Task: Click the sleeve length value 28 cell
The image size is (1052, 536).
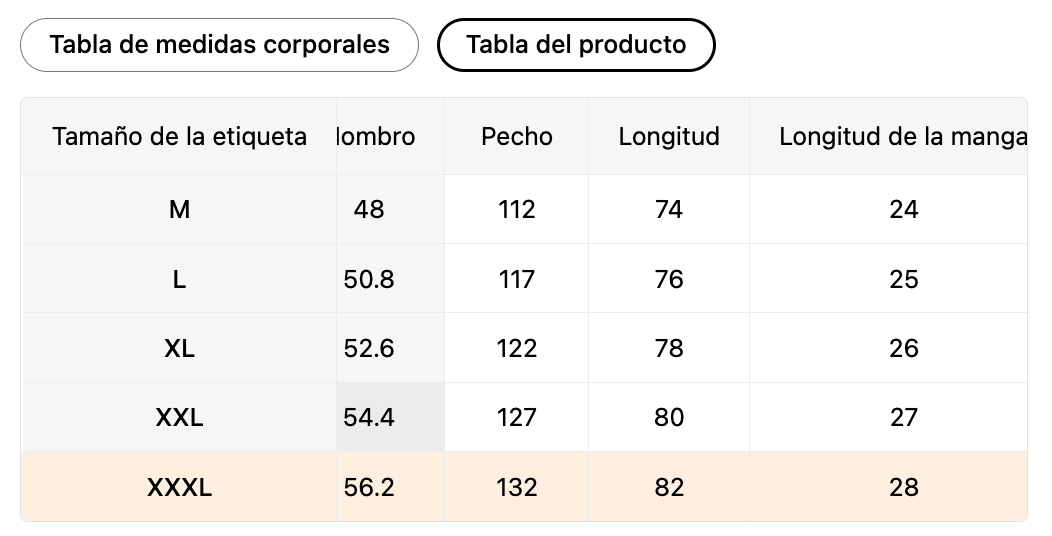Action: tap(903, 487)
